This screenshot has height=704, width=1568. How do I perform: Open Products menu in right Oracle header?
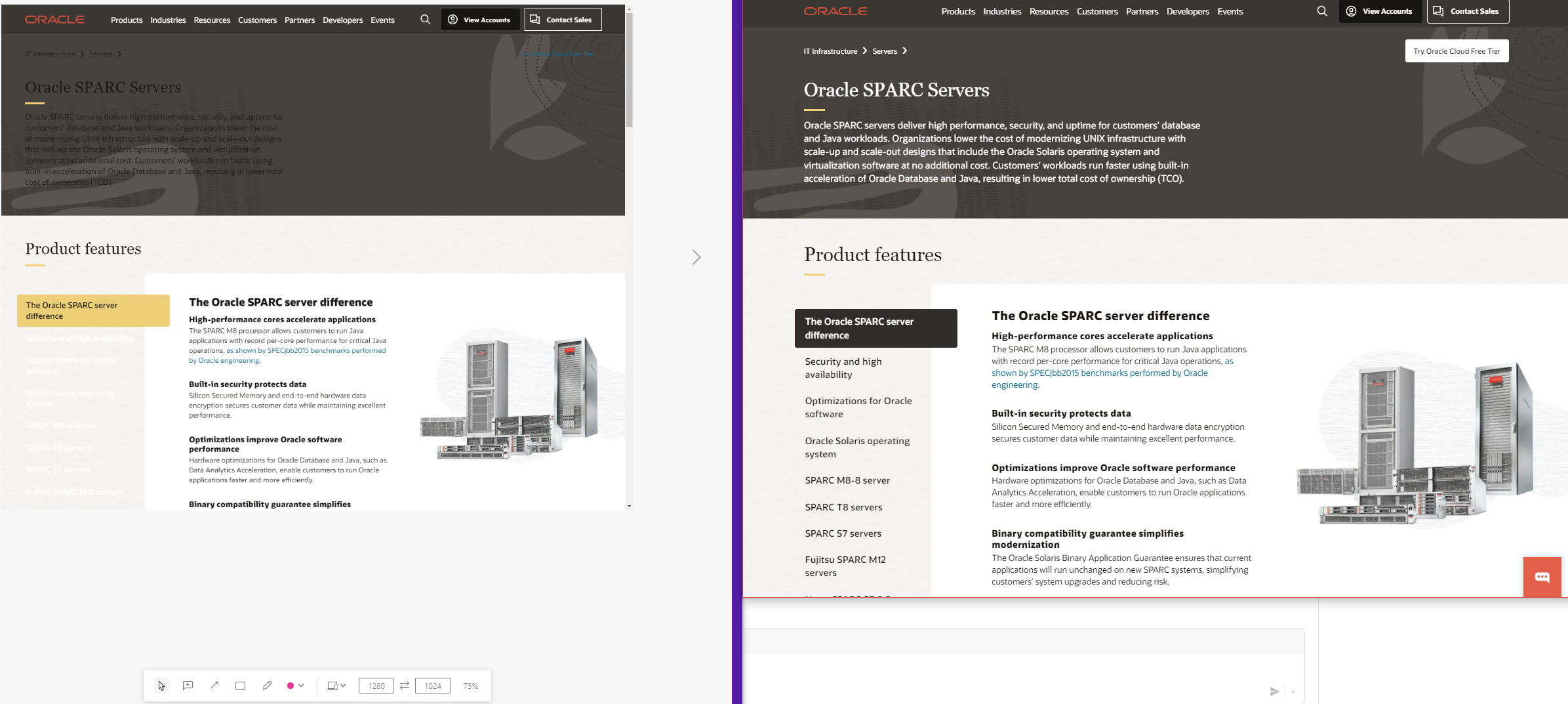pyautogui.click(x=957, y=11)
